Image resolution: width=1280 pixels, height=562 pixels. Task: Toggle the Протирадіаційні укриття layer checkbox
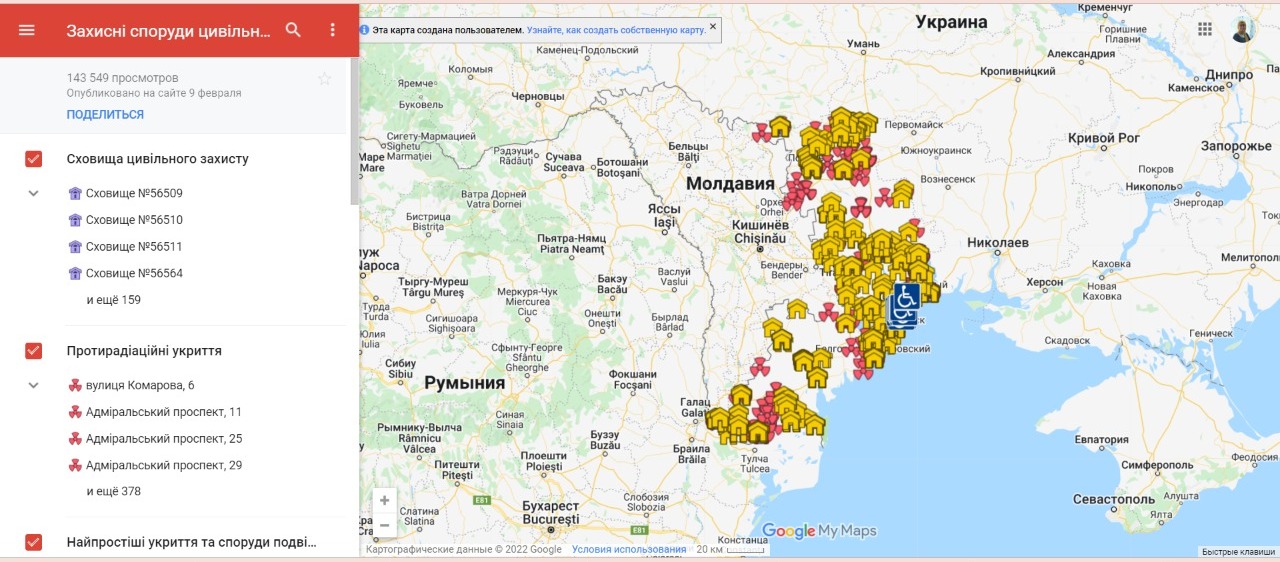click(33, 351)
